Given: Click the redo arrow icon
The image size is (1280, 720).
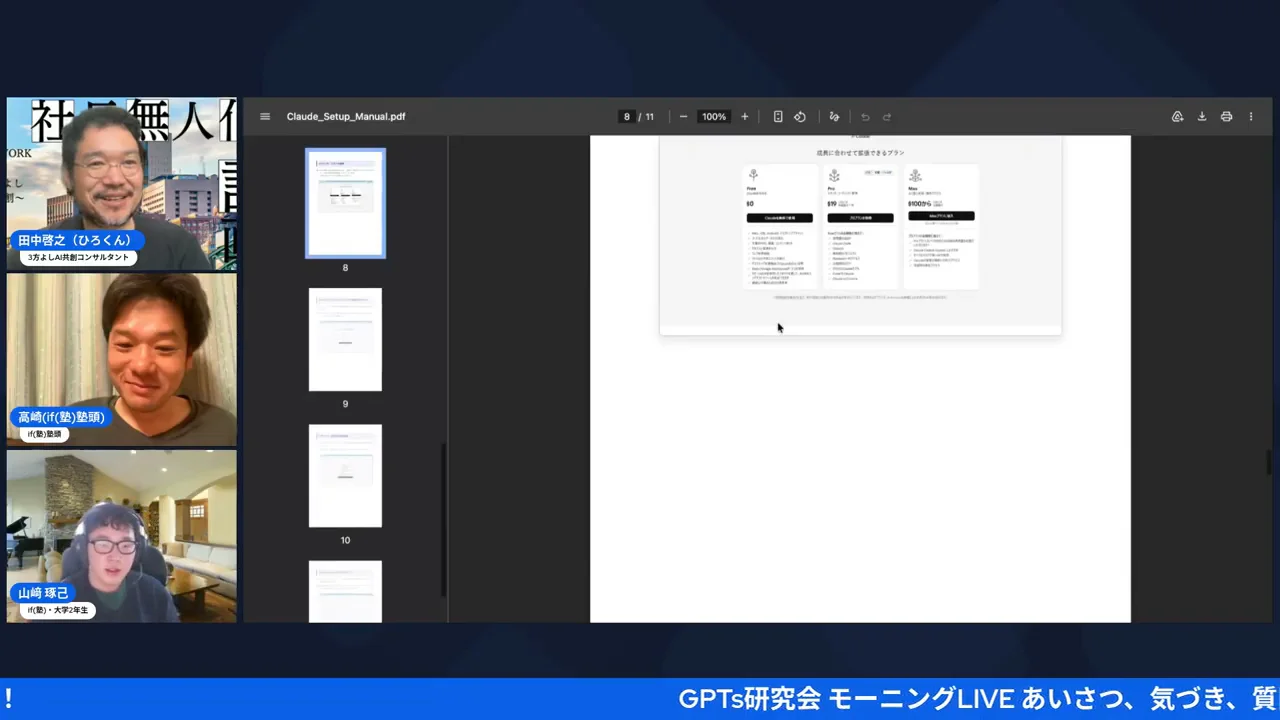Looking at the screenshot, I should click(887, 117).
